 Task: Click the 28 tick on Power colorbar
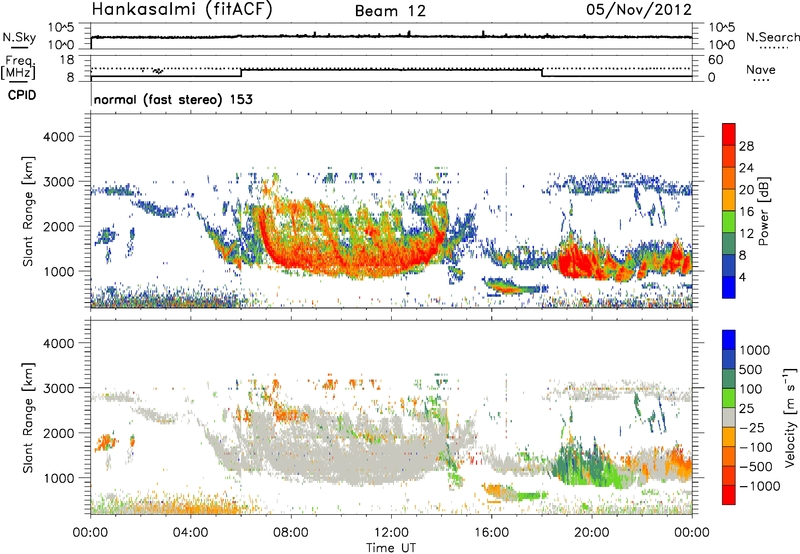746,146
